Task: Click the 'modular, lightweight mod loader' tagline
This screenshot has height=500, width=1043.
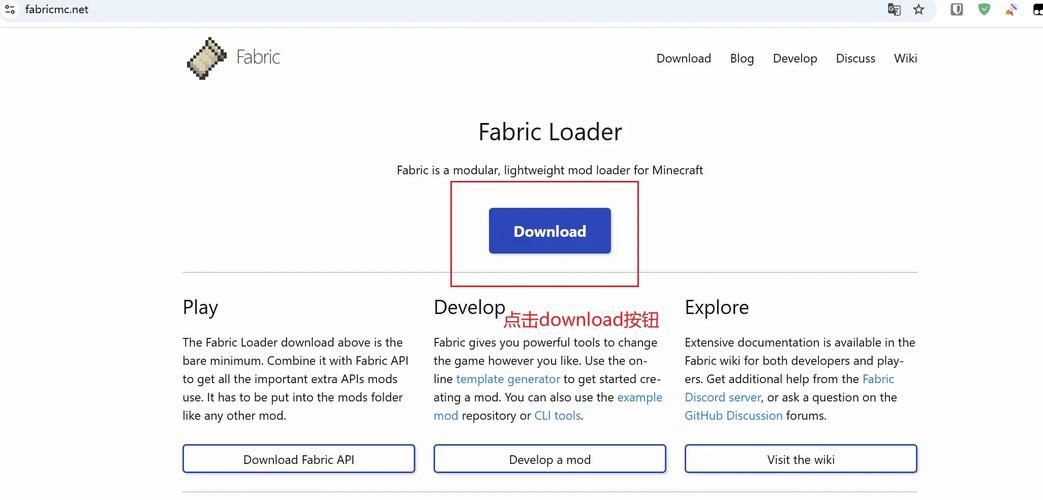Action: point(549,170)
